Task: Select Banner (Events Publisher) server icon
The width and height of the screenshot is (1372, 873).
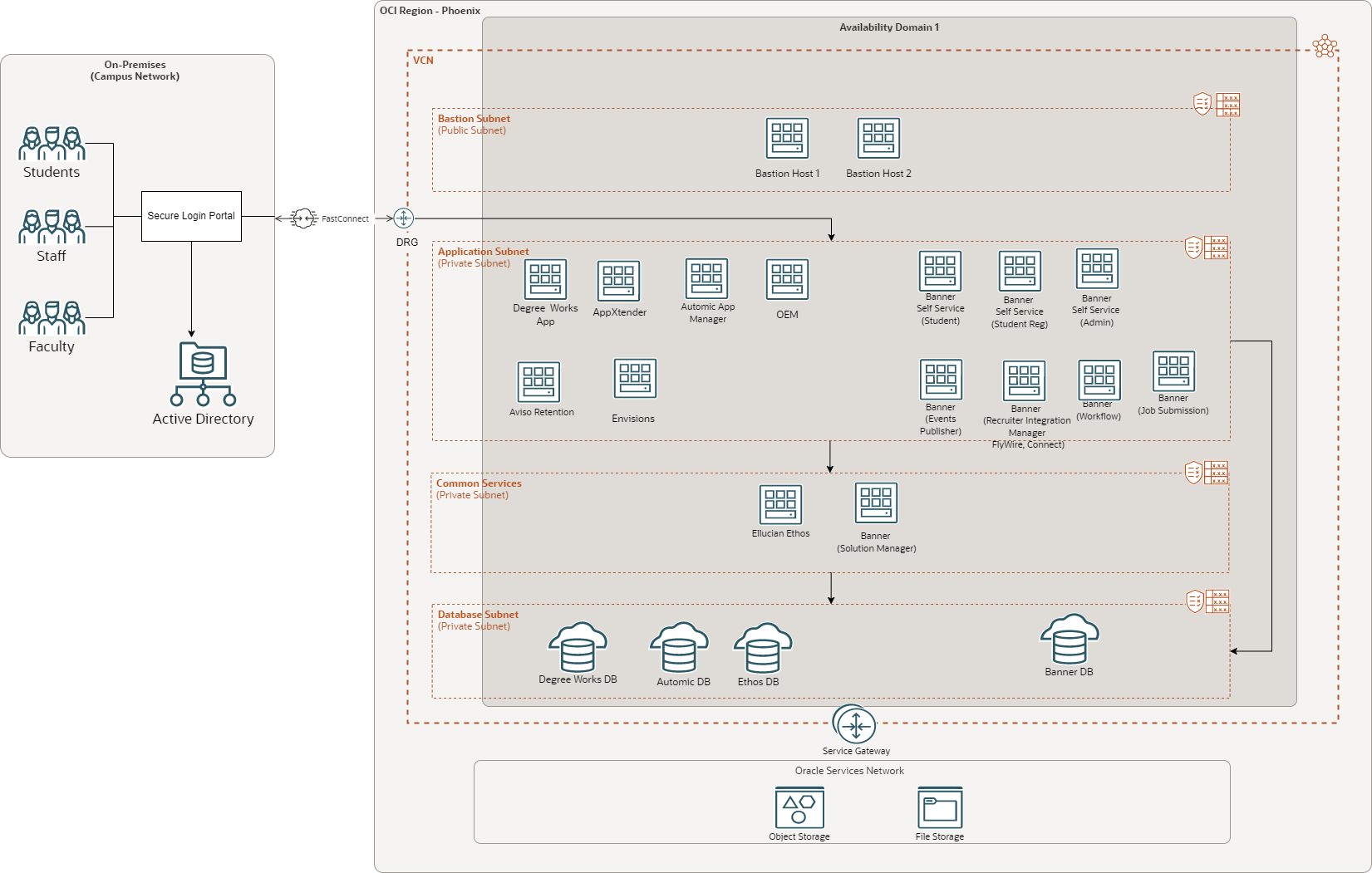Action: (941, 380)
